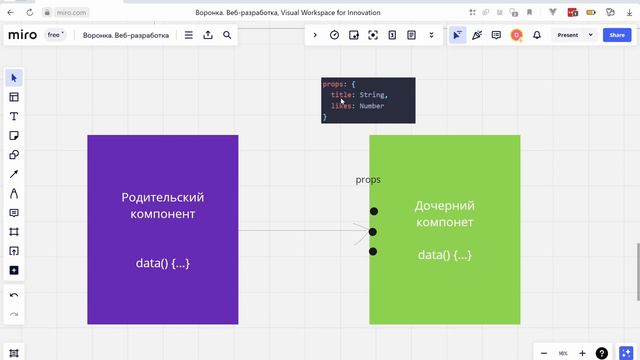Image resolution: width=640 pixels, height=360 pixels.
Task: Open browser downloads arrow icon
Action: point(629,13)
